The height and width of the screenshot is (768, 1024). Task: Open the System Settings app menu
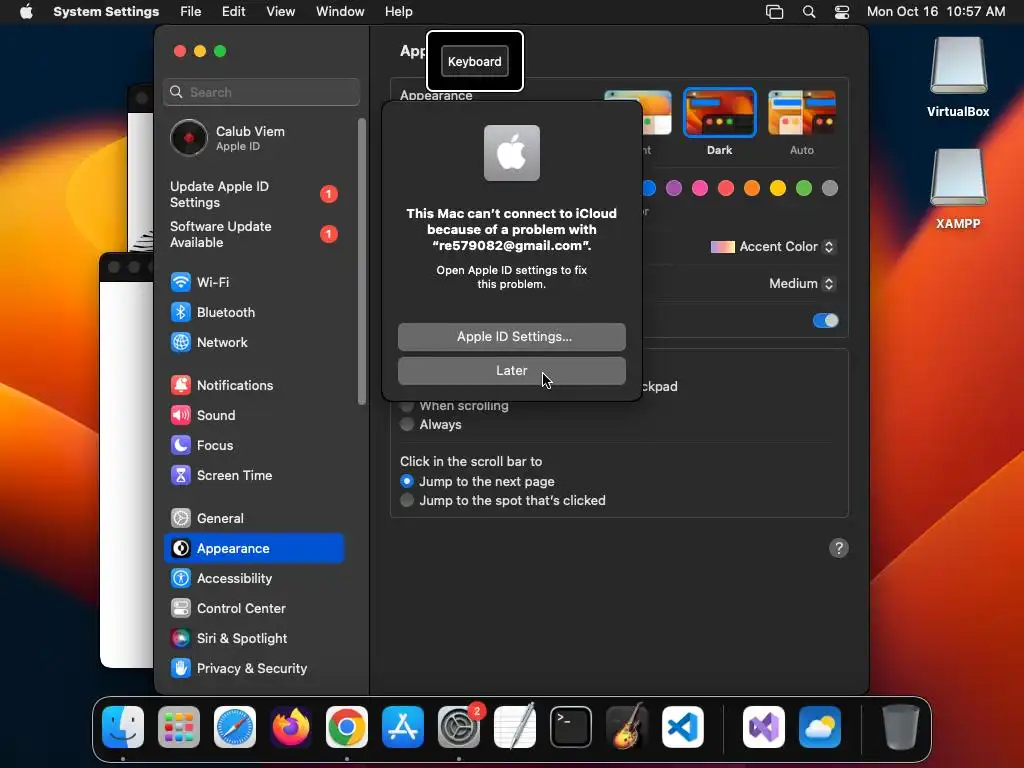pyautogui.click(x=106, y=12)
